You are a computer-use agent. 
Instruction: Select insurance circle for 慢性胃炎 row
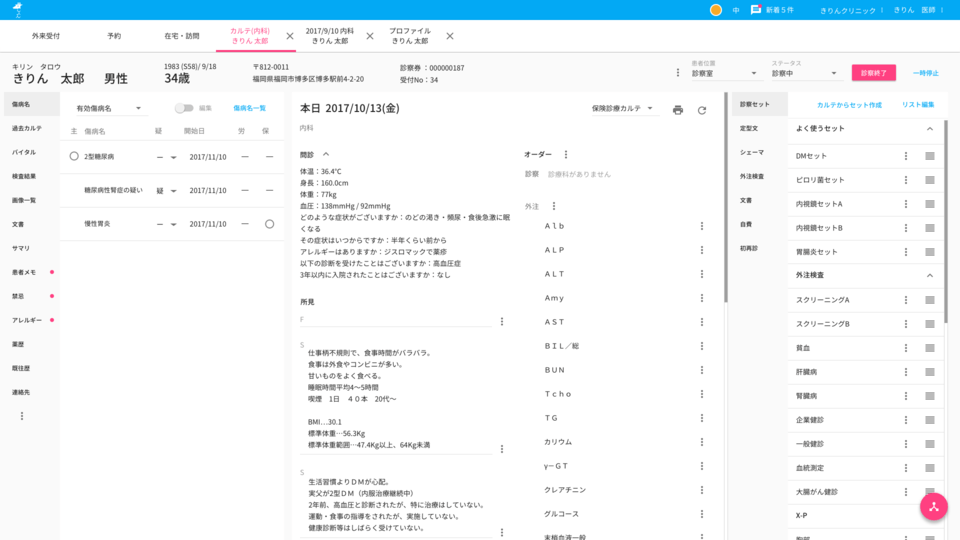pyautogui.click(x=269, y=224)
